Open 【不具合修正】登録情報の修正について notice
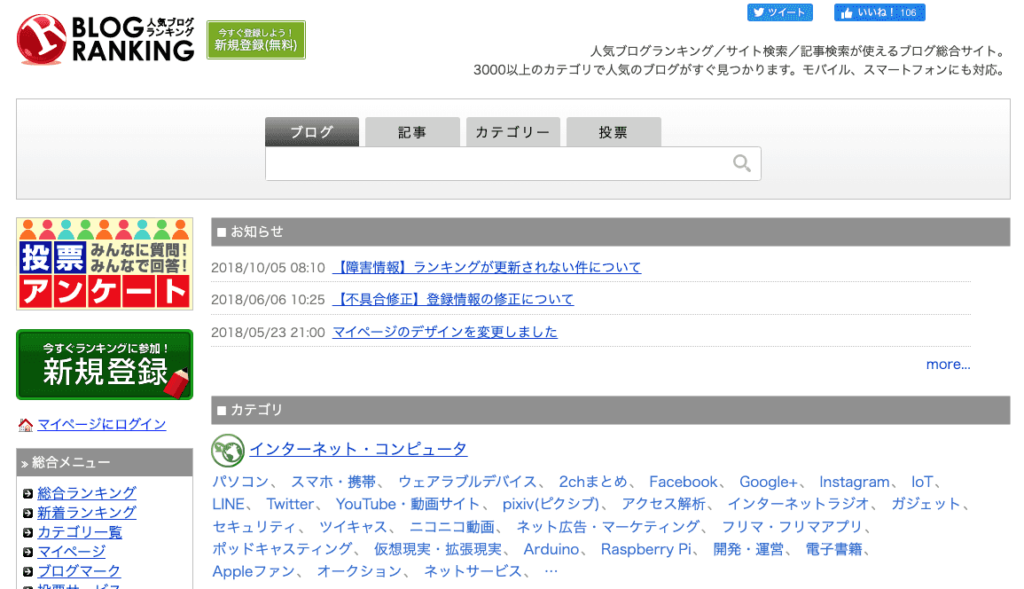 point(453,300)
